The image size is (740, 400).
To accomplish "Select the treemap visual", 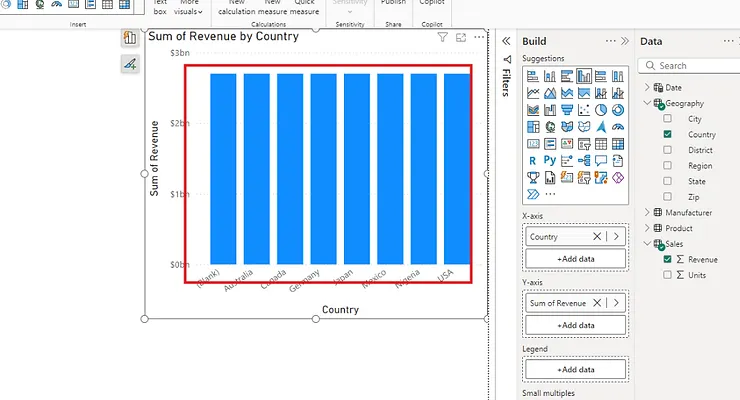I will click(533, 127).
